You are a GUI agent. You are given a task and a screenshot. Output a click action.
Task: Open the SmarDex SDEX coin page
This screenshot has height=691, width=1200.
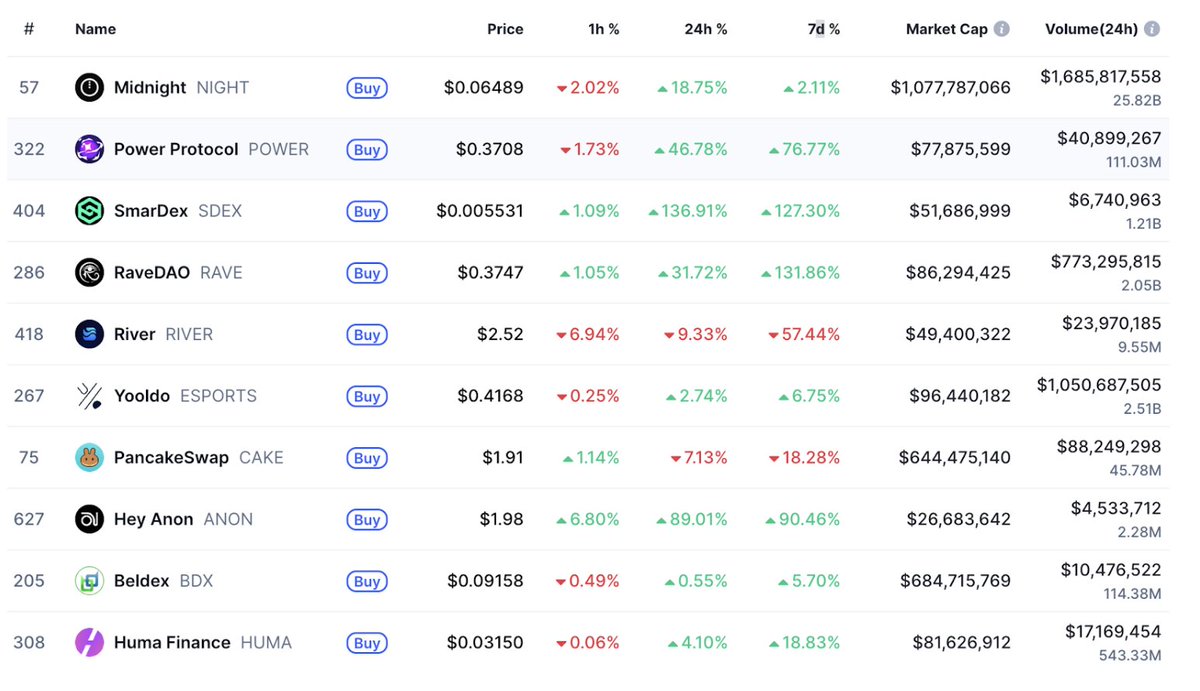point(151,211)
